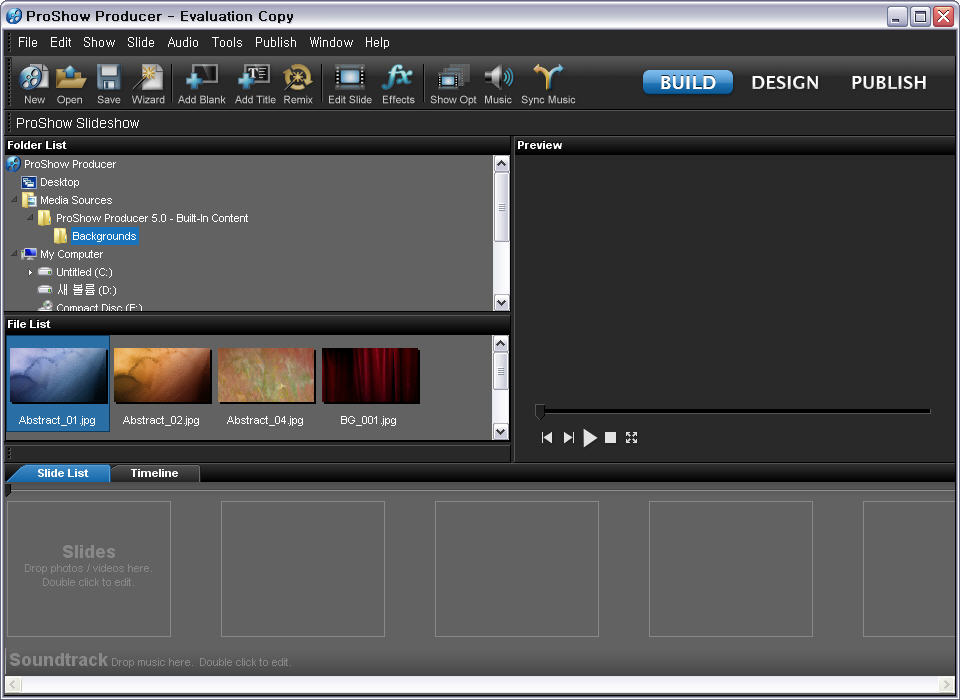Open the Audio menu

click(183, 42)
